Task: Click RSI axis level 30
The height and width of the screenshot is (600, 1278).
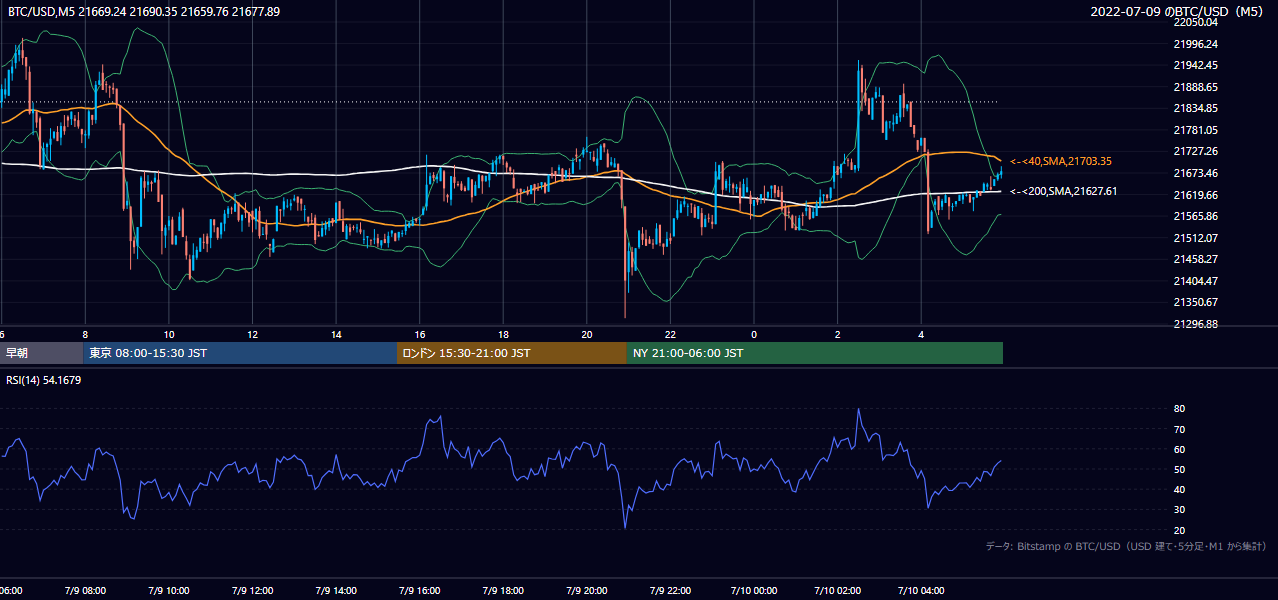Action: [1179, 510]
